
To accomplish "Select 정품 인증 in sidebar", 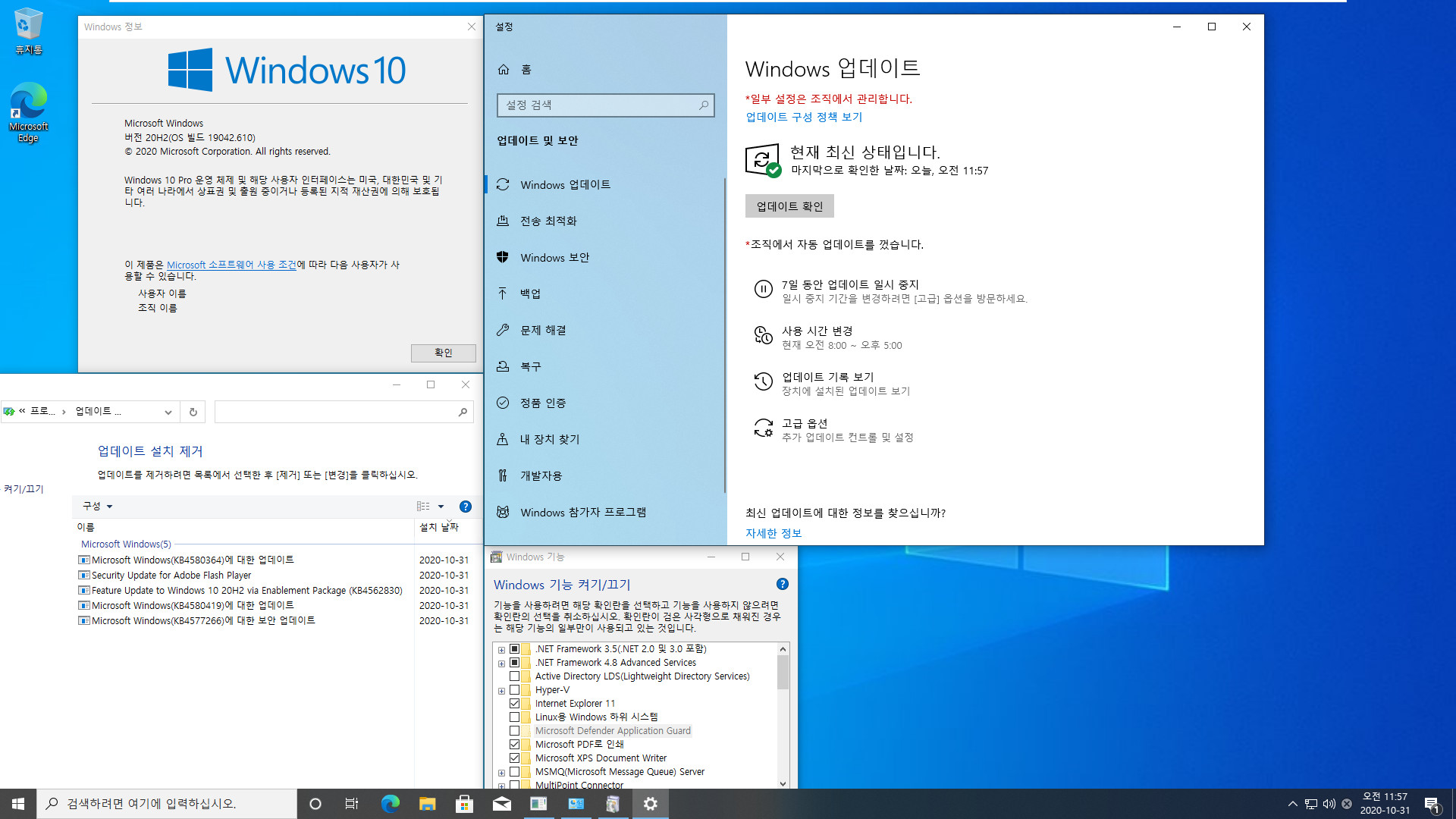I will point(604,403).
